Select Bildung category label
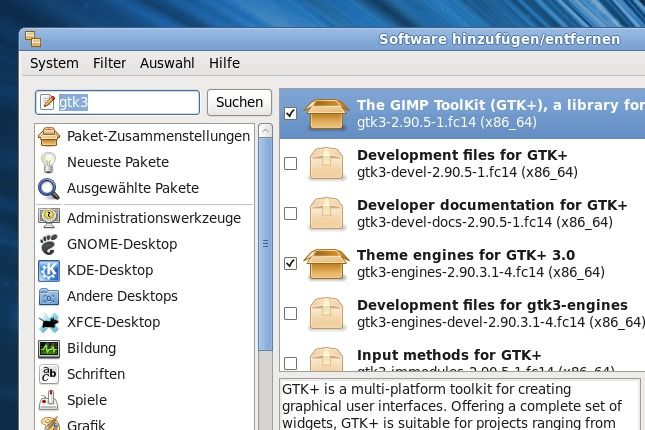645x430 pixels. (x=91, y=348)
